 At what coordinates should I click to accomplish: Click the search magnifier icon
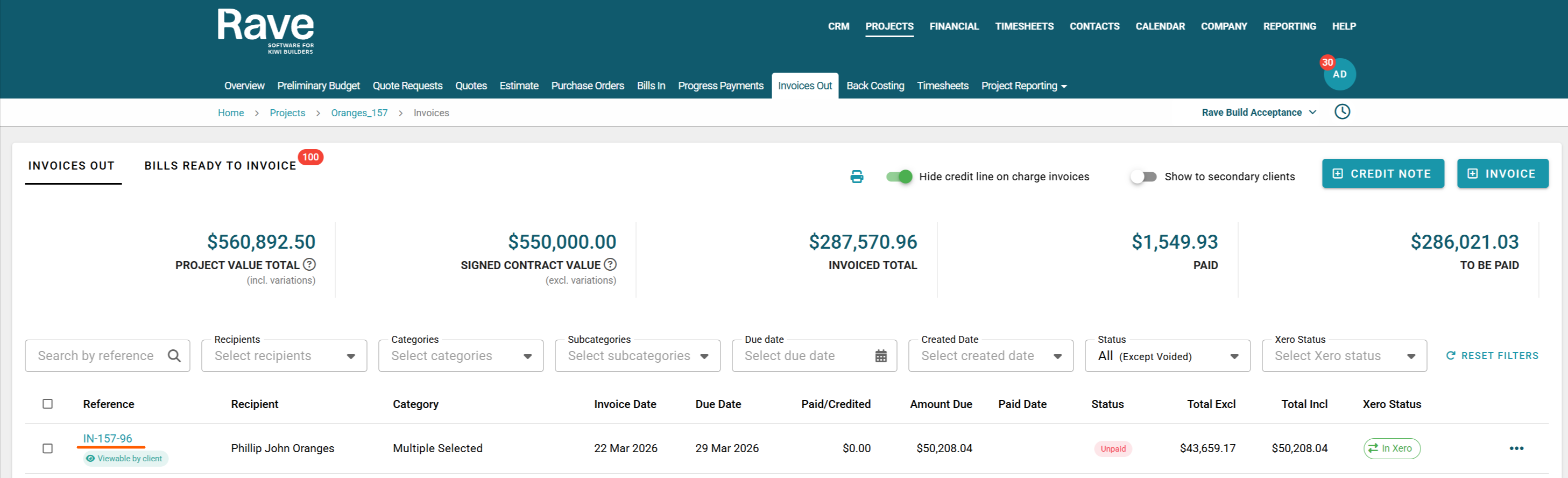[174, 356]
